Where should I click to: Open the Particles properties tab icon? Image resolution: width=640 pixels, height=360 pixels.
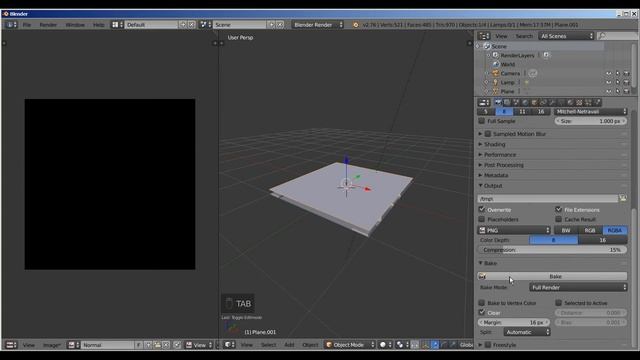coord(588,102)
